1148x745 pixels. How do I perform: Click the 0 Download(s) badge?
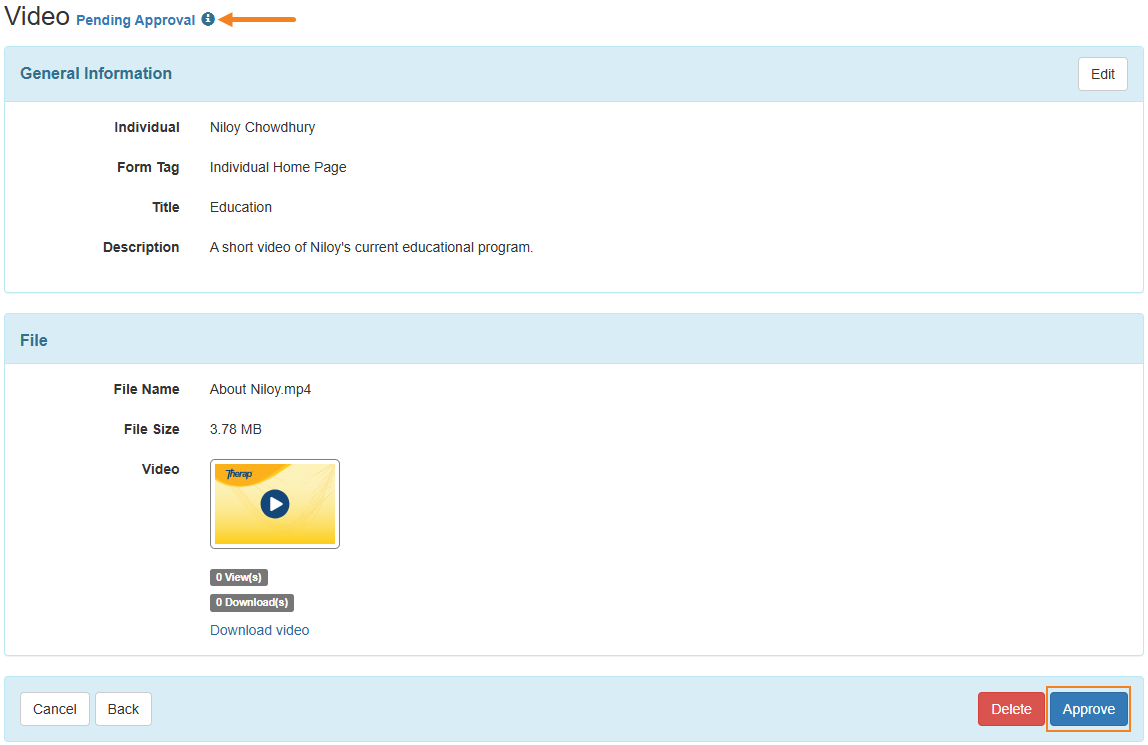[x=252, y=602]
